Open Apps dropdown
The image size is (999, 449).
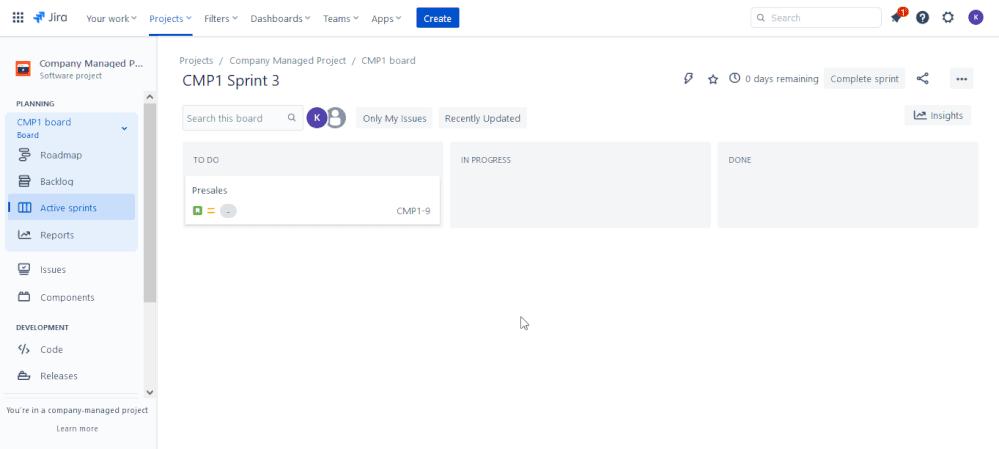[x=386, y=18]
